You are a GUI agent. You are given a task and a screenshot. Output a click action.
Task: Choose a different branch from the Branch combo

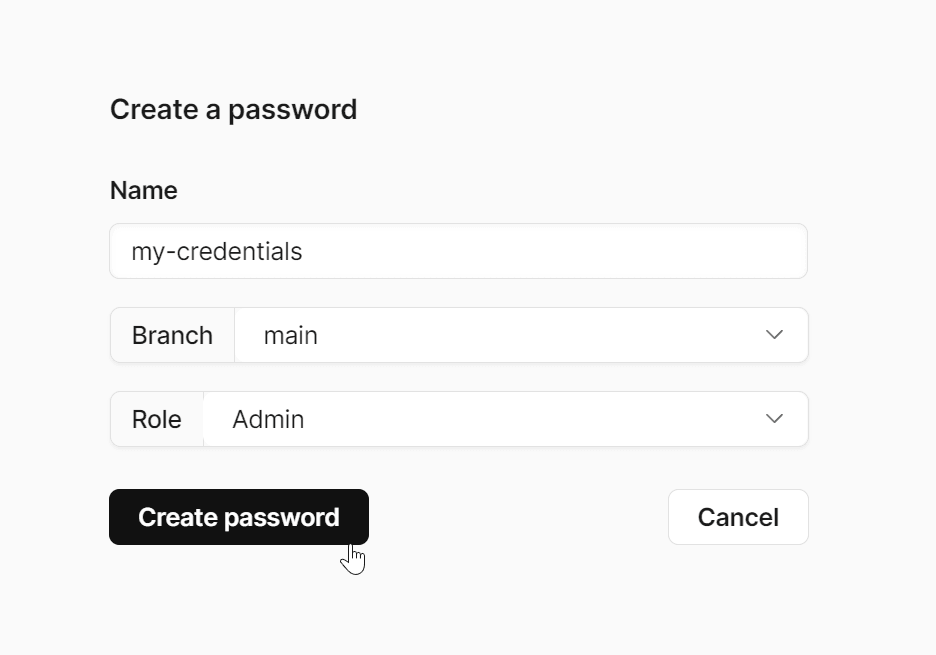tap(520, 335)
